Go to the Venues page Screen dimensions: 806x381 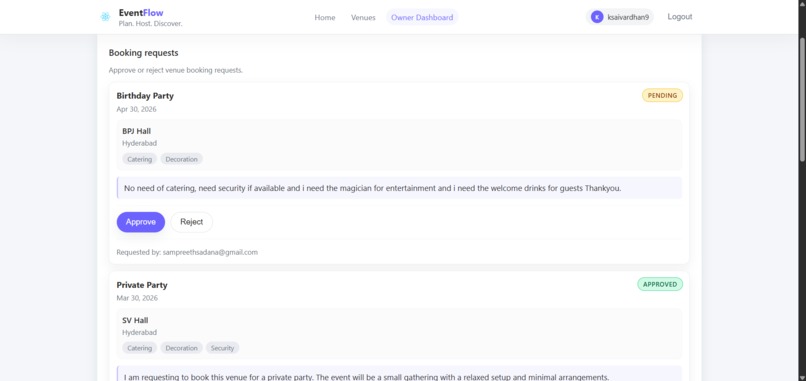363,17
